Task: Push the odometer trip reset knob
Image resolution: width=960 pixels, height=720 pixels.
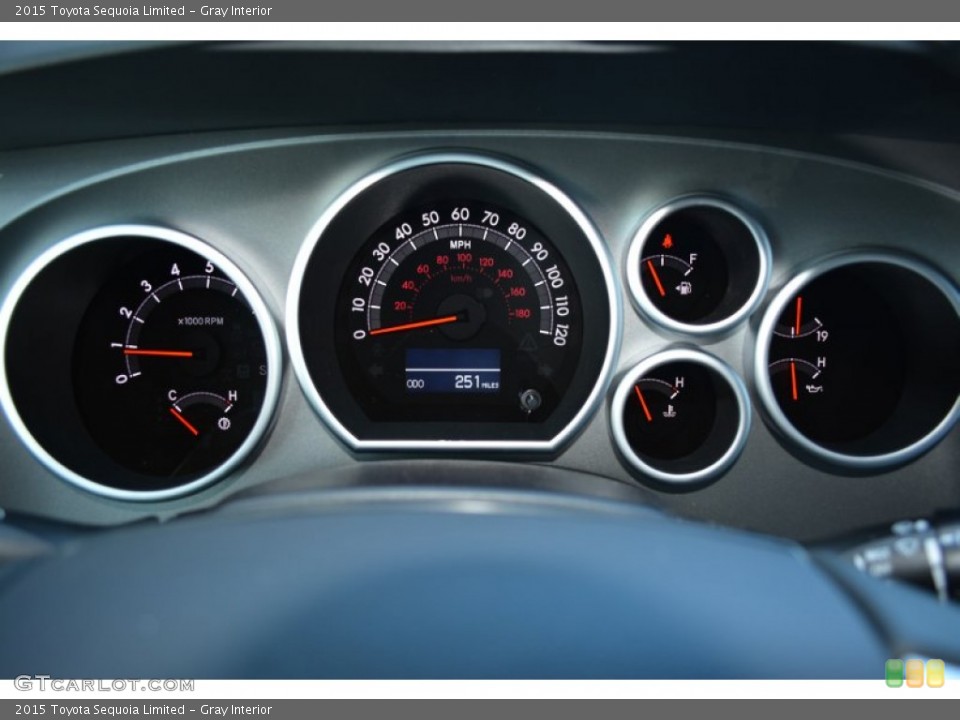Action: [x=530, y=400]
